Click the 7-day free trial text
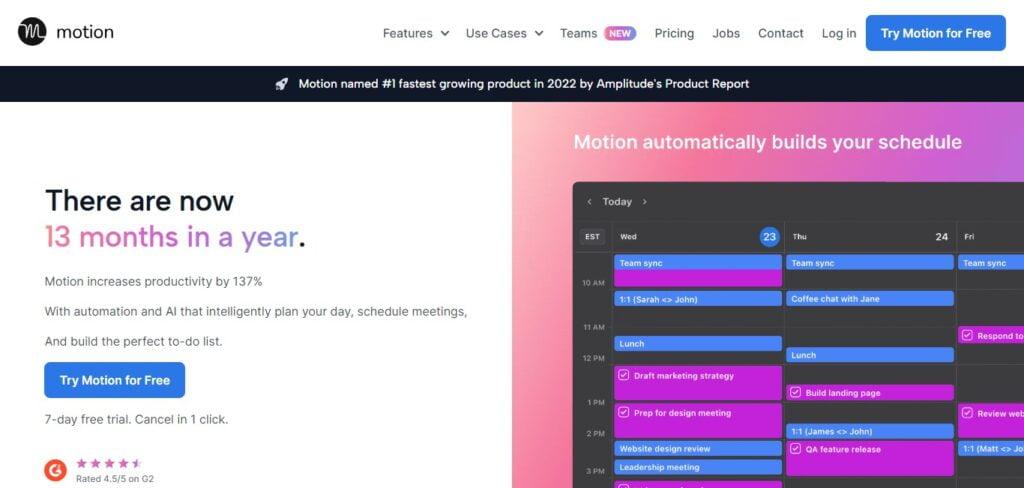Viewport: 1024px width, 488px height. pos(136,419)
